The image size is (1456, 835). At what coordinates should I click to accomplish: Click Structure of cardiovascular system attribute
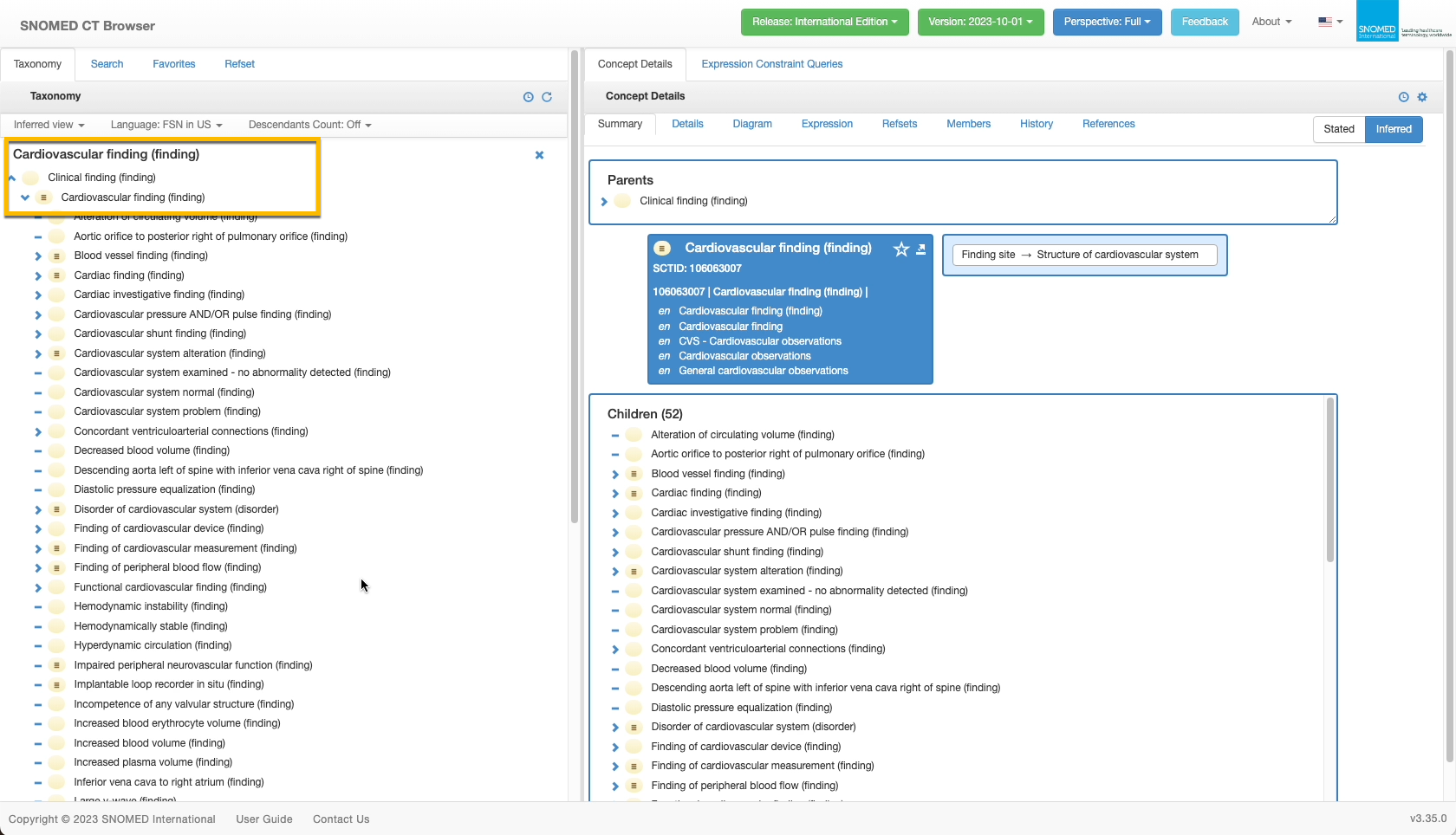(x=1117, y=255)
